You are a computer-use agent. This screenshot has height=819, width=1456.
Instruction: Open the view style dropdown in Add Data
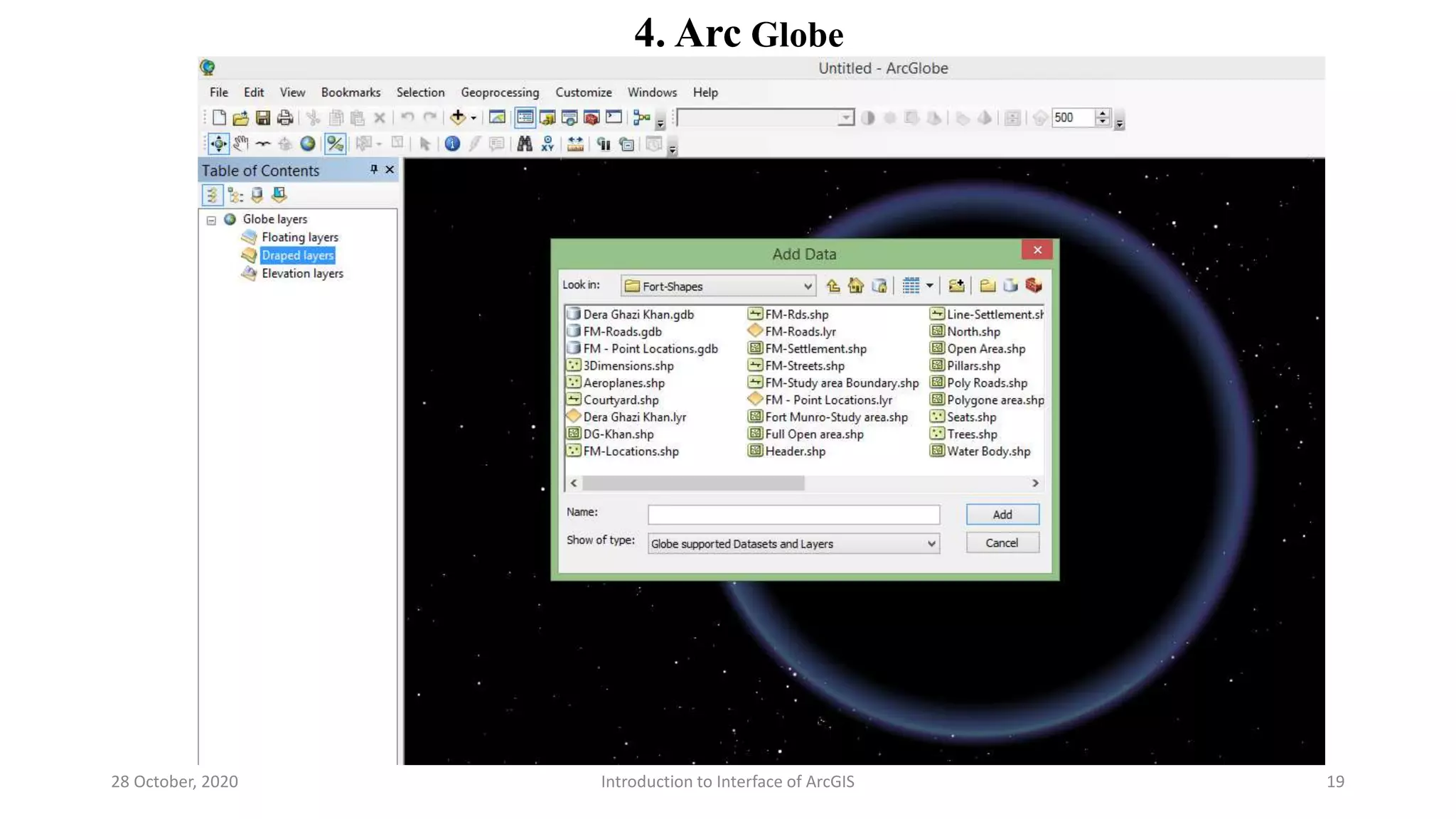click(929, 286)
